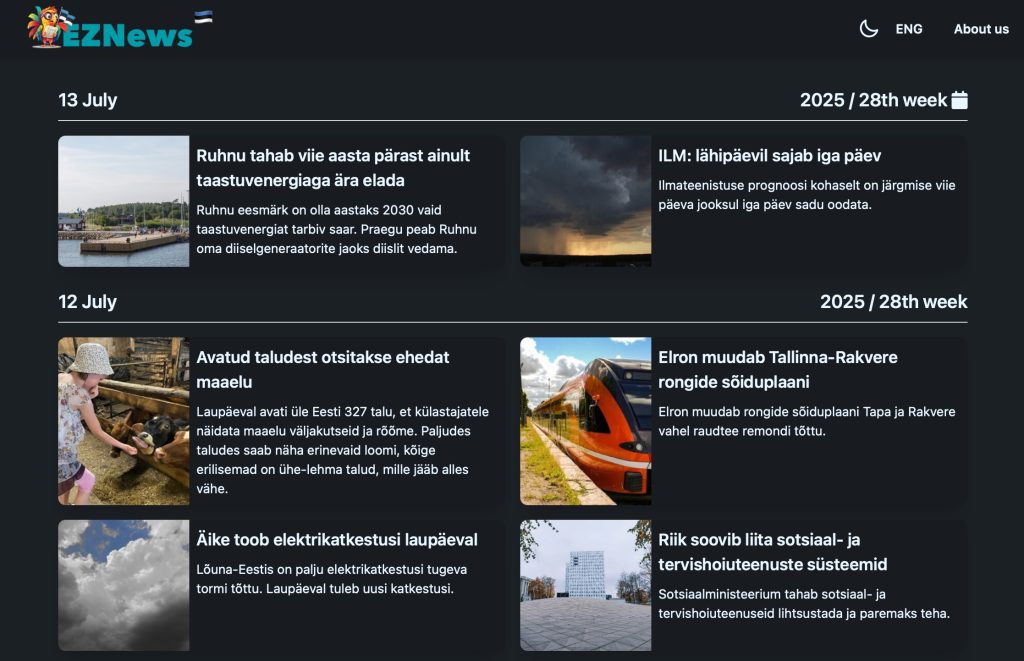
Task: Open the calendar icon next to 28th week
Action: point(959,100)
